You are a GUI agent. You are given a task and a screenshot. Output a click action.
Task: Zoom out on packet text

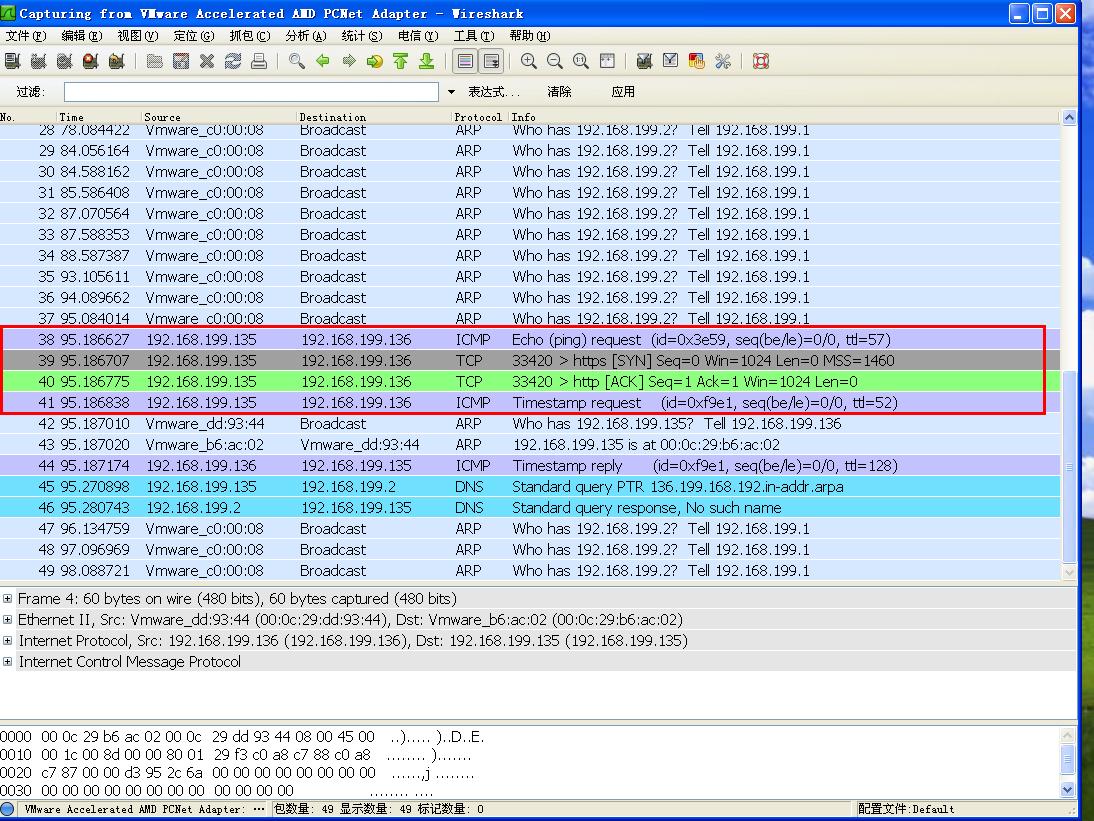(x=555, y=61)
